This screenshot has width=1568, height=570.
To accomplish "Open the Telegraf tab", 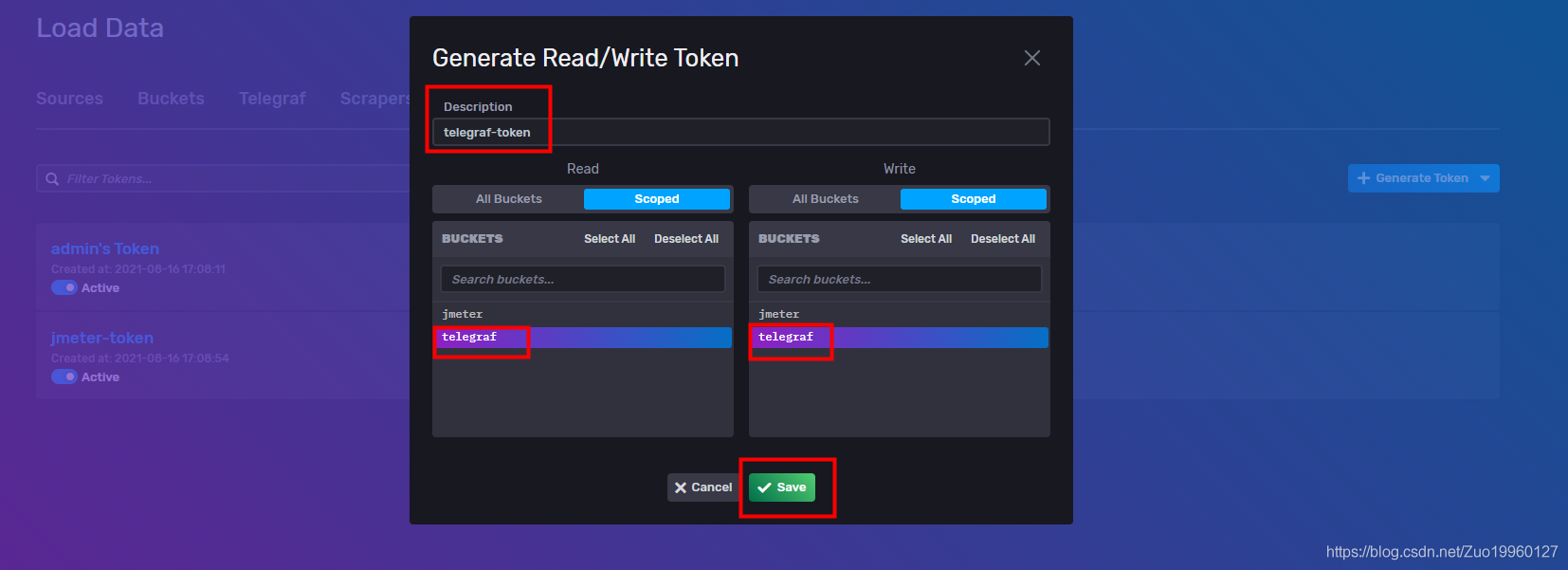I will point(272,99).
